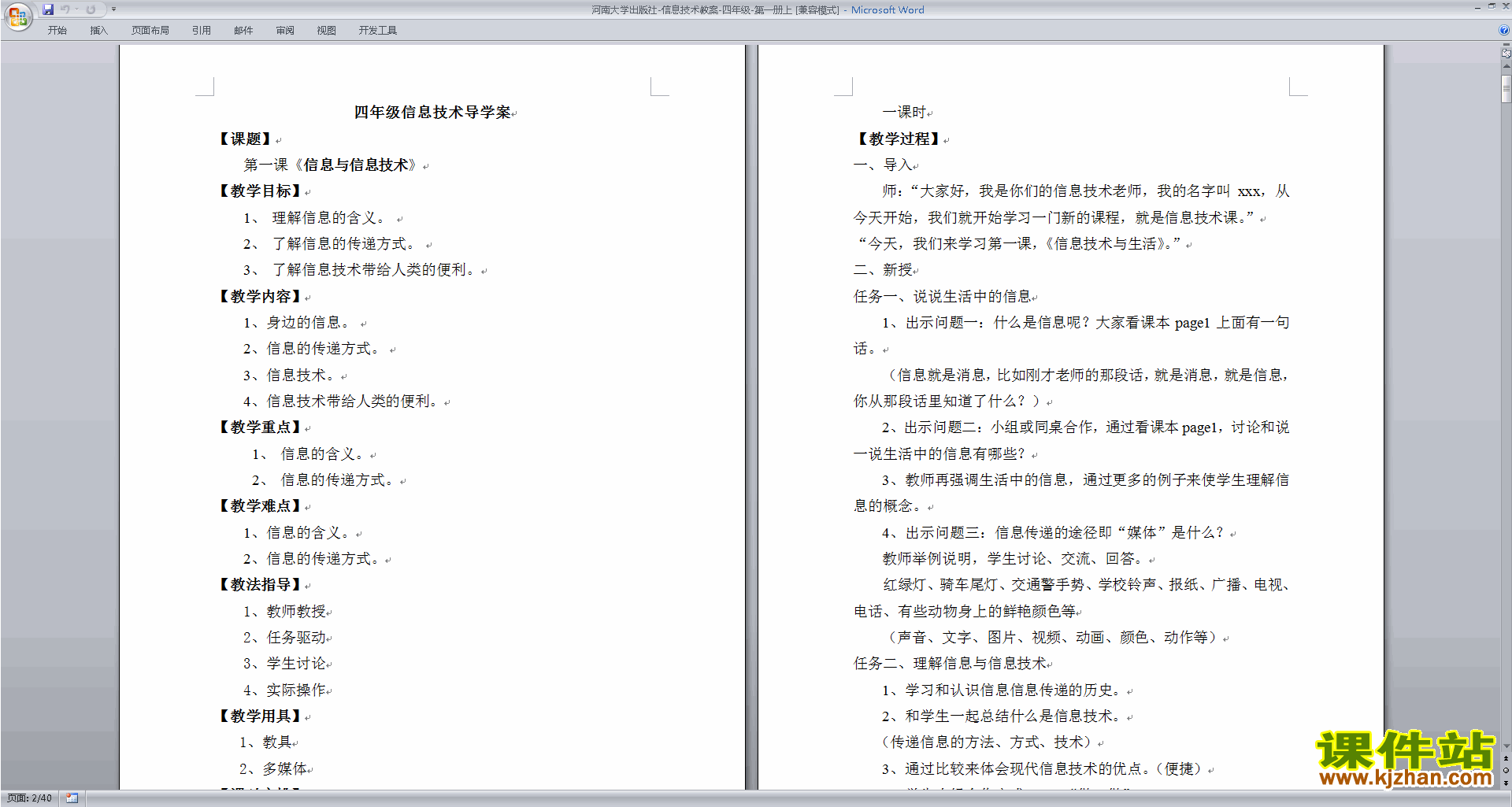Click the line 任务二、理解信息与信息技术

pos(951,664)
